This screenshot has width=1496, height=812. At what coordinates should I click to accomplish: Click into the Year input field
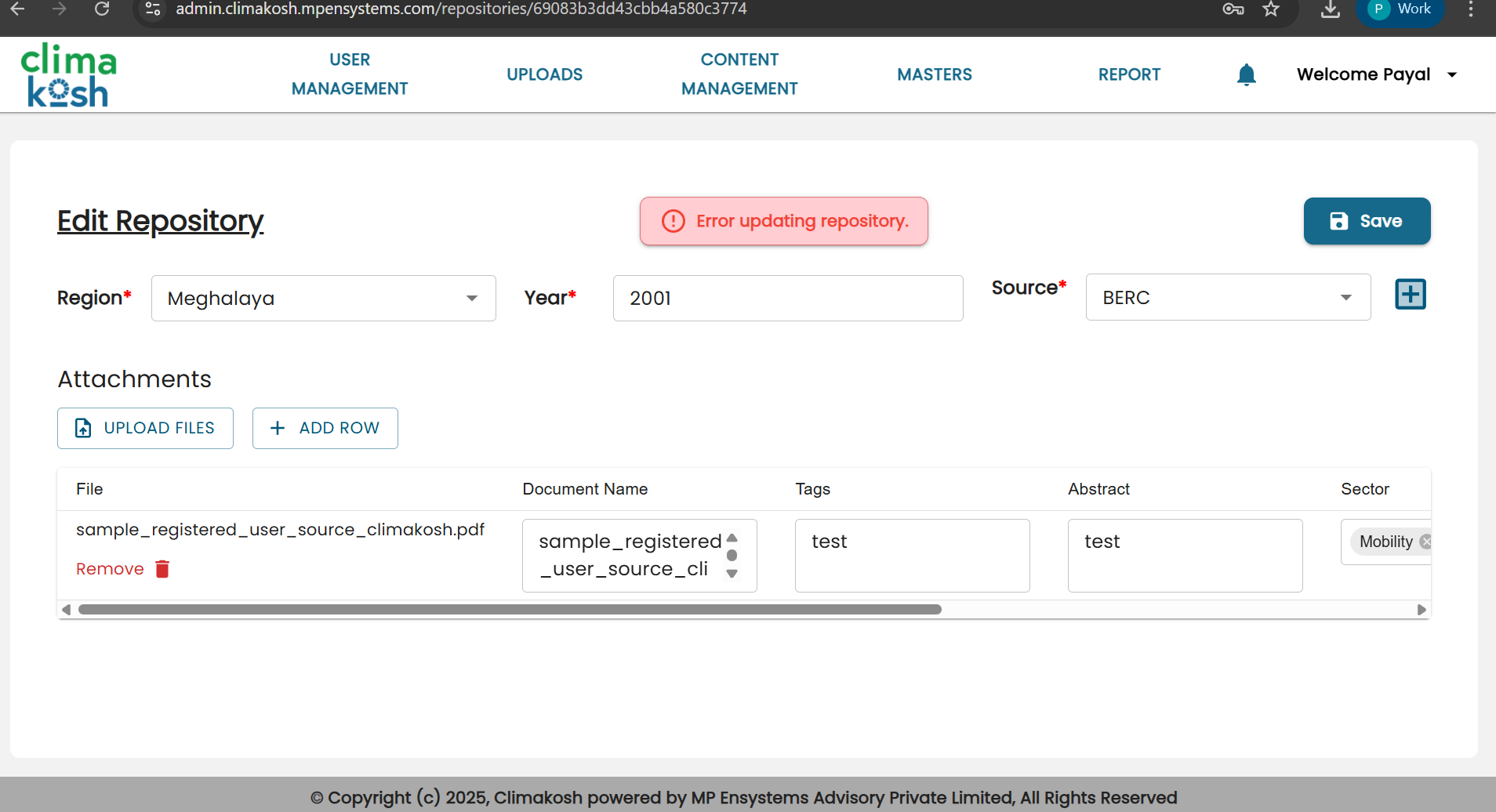pyautogui.click(x=787, y=299)
